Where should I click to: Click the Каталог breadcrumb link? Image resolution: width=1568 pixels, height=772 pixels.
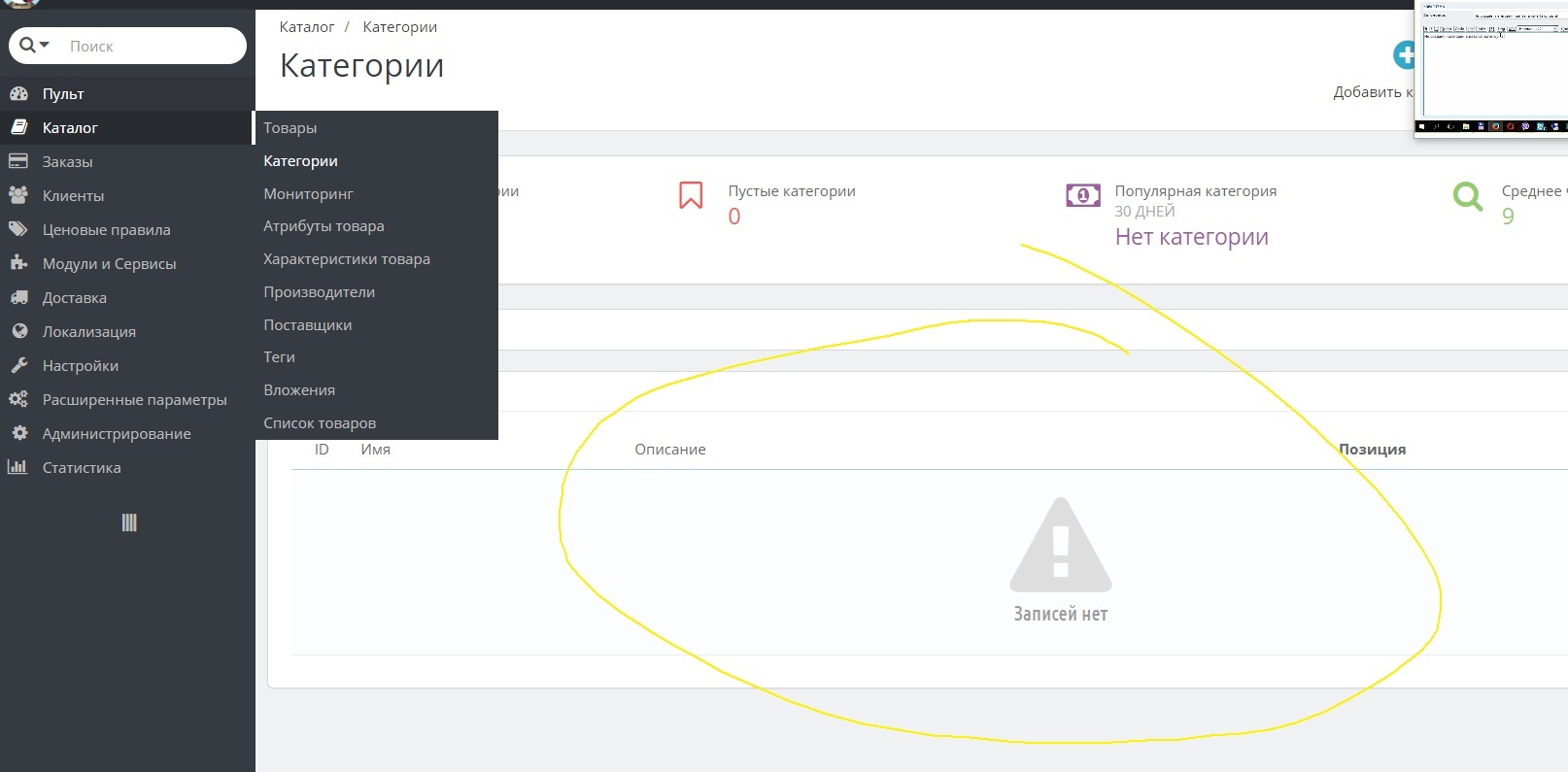coord(307,27)
